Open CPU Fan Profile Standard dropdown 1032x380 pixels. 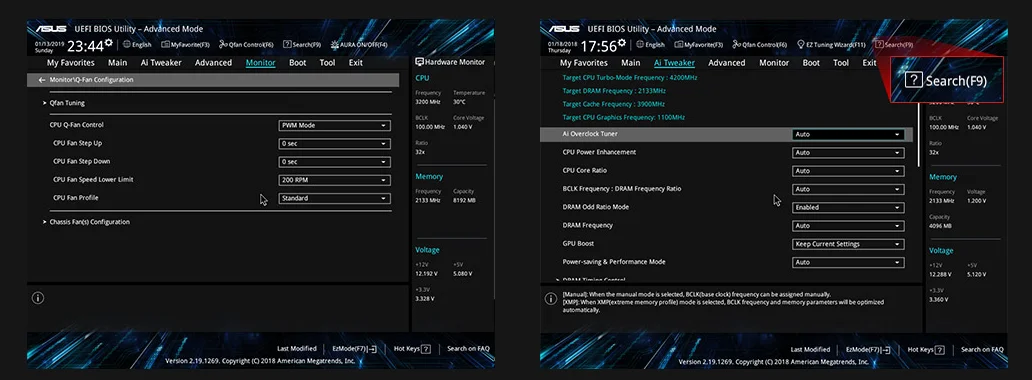pos(334,198)
